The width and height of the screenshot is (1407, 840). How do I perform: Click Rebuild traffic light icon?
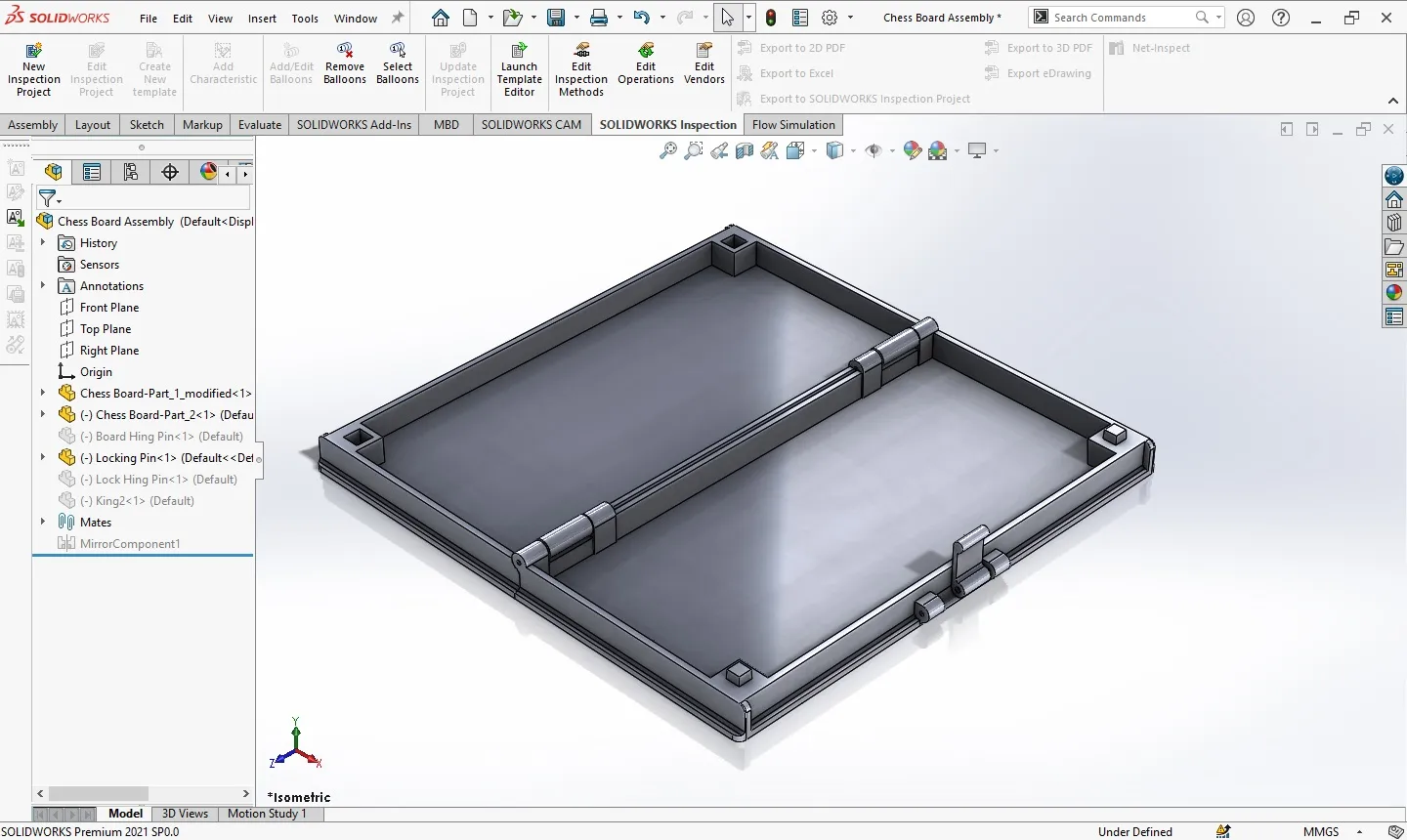point(771,18)
